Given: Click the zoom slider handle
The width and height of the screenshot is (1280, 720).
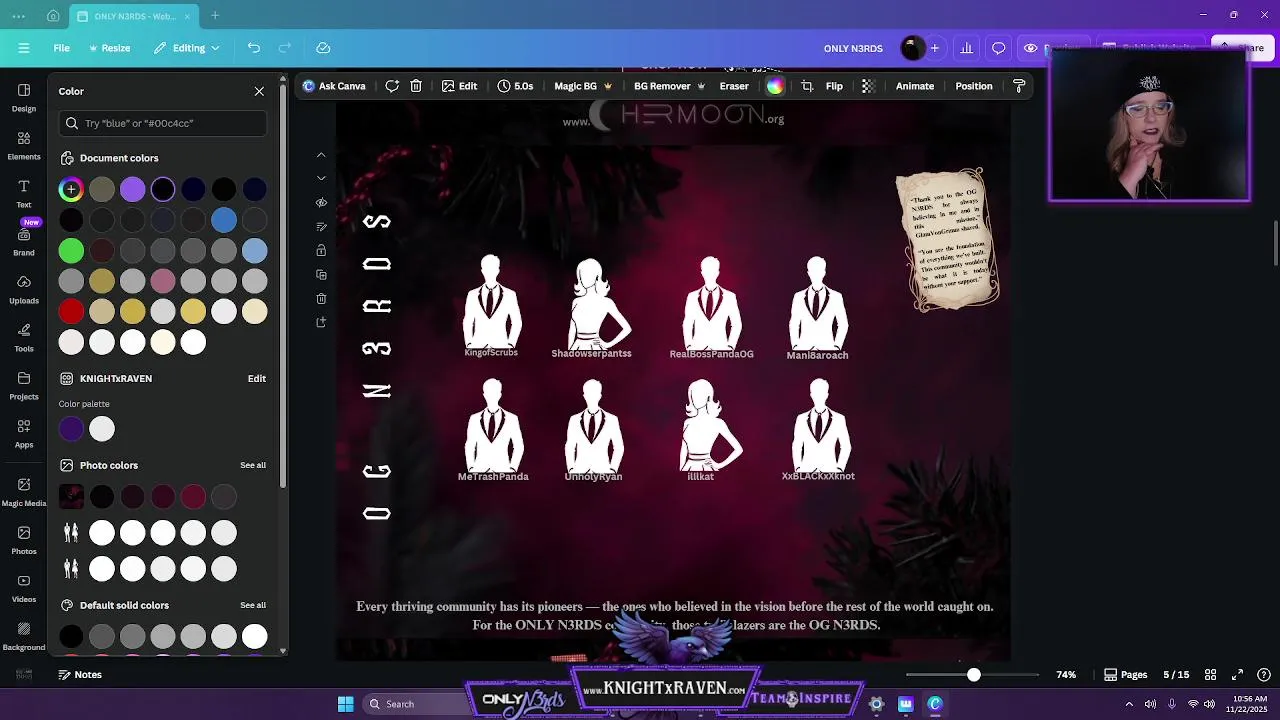Looking at the screenshot, I should coord(974,675).
